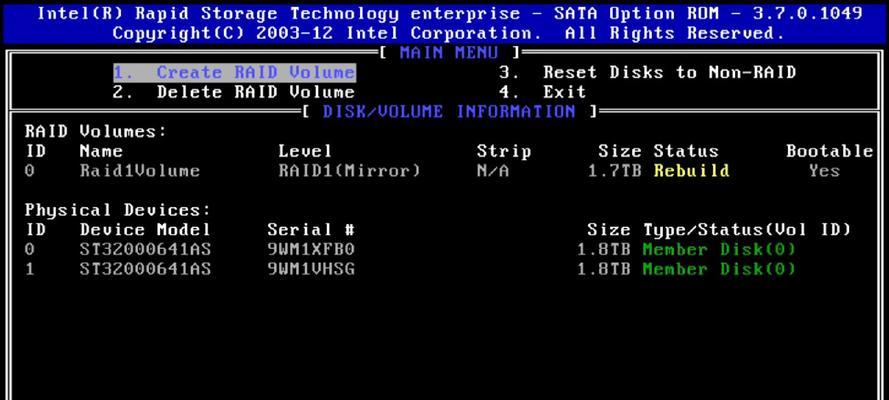Click the MAIN MENU section title
This screenshot has height=400, width=889.
pyautogui.click(x=449, y=53)
